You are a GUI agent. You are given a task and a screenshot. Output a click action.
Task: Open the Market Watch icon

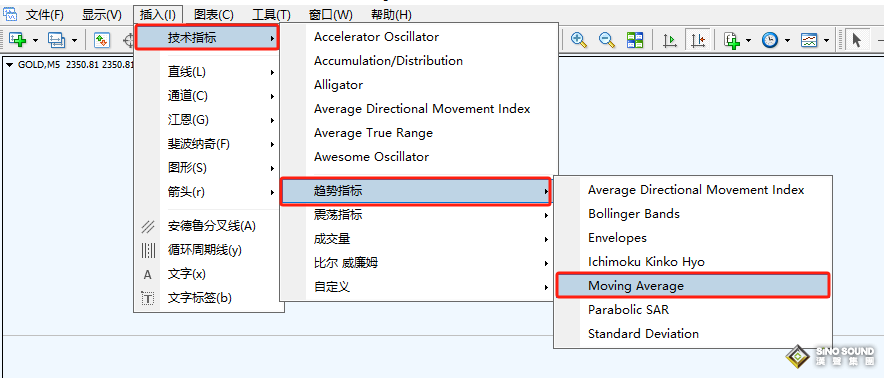point(101,40)
